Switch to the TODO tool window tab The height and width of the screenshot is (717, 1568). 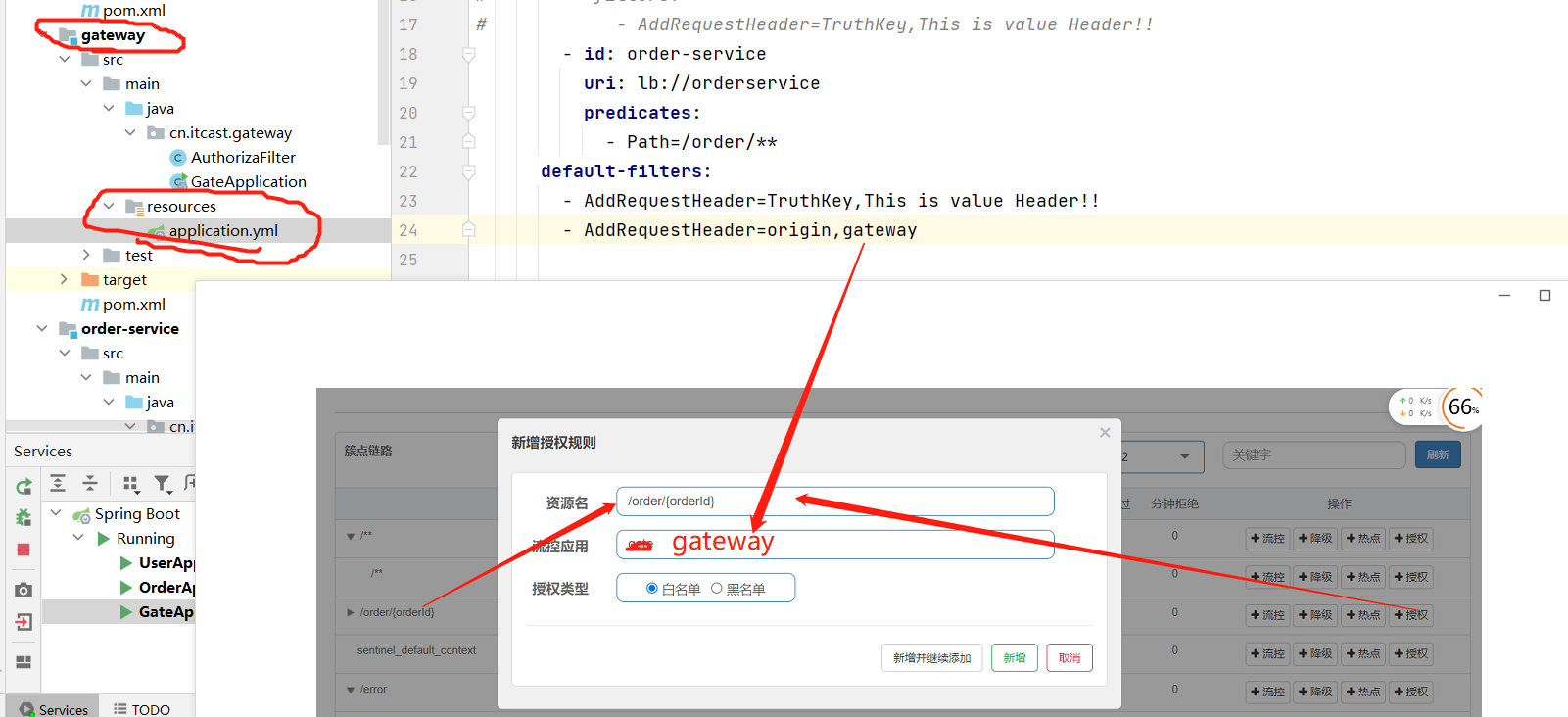141,708
